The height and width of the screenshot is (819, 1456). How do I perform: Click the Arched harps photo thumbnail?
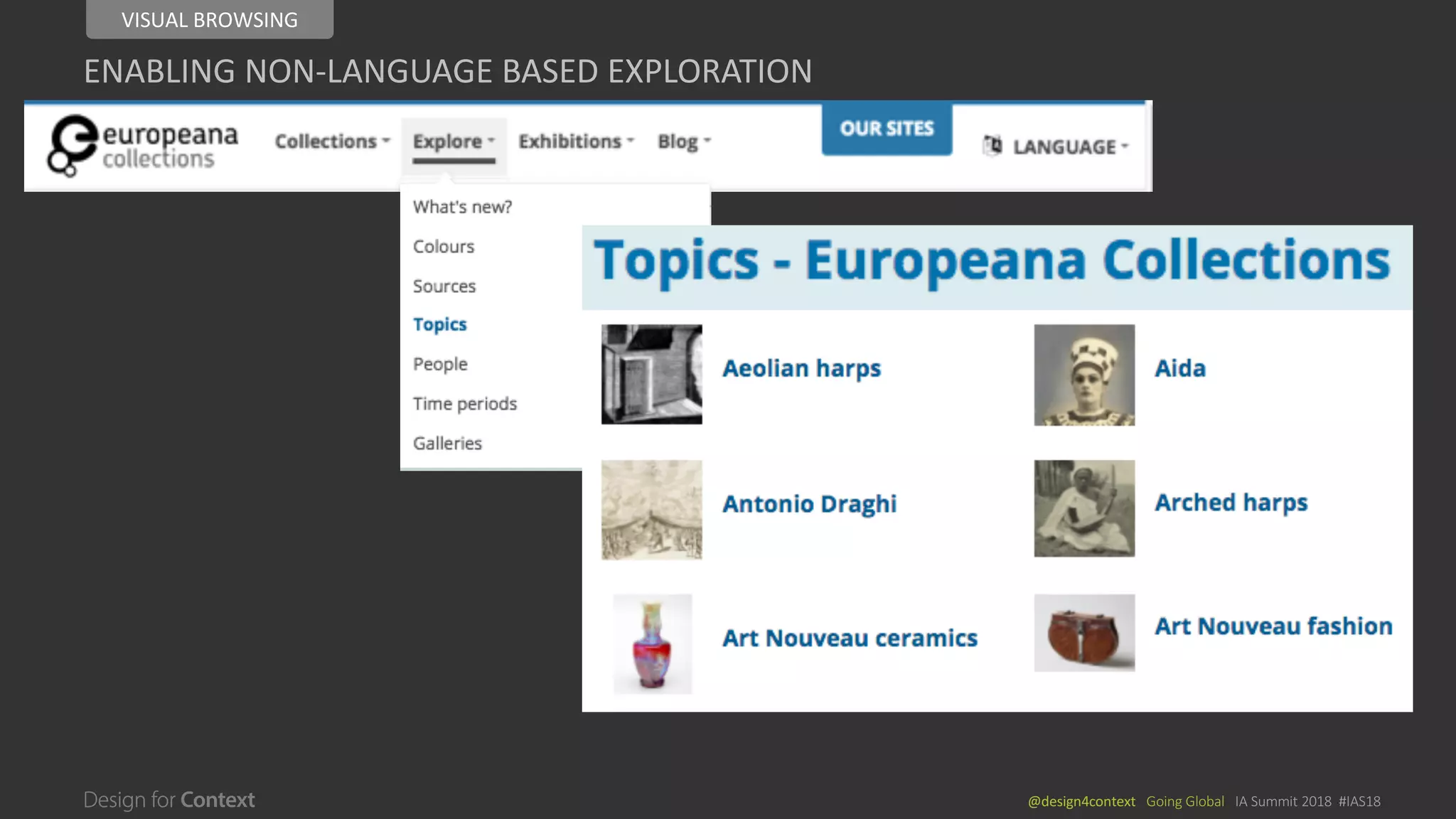(x=1084, y=508)
